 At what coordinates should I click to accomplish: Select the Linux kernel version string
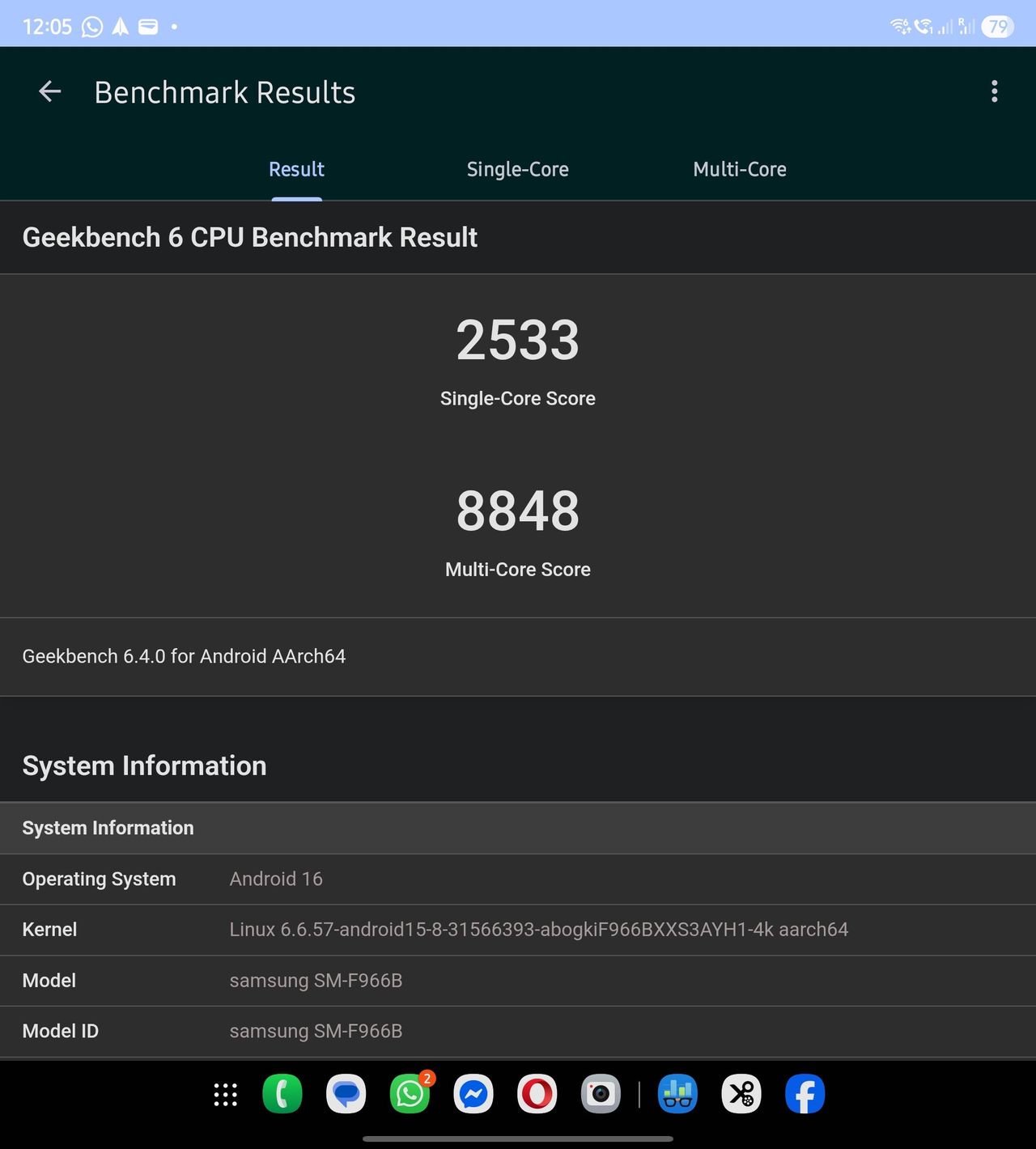[x=539, y=930]
